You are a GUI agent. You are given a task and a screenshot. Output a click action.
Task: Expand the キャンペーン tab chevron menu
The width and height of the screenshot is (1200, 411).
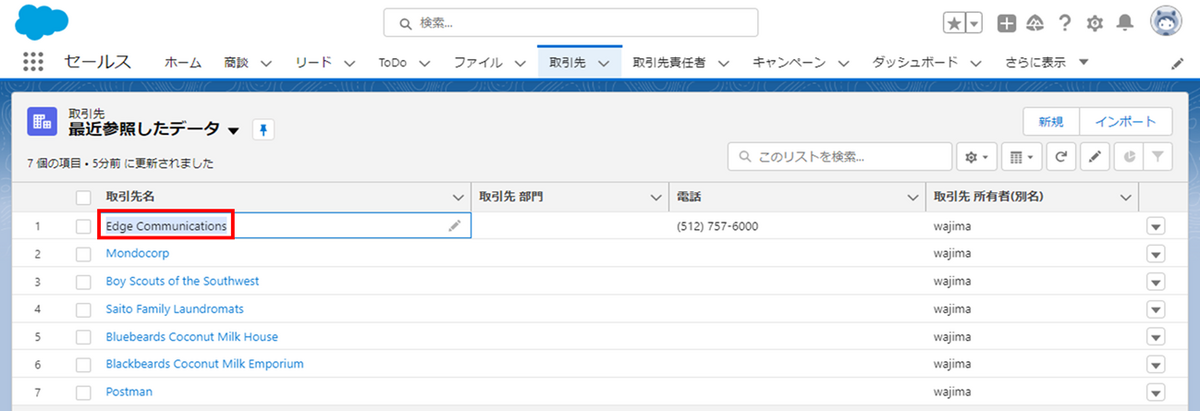pos(842,63)
